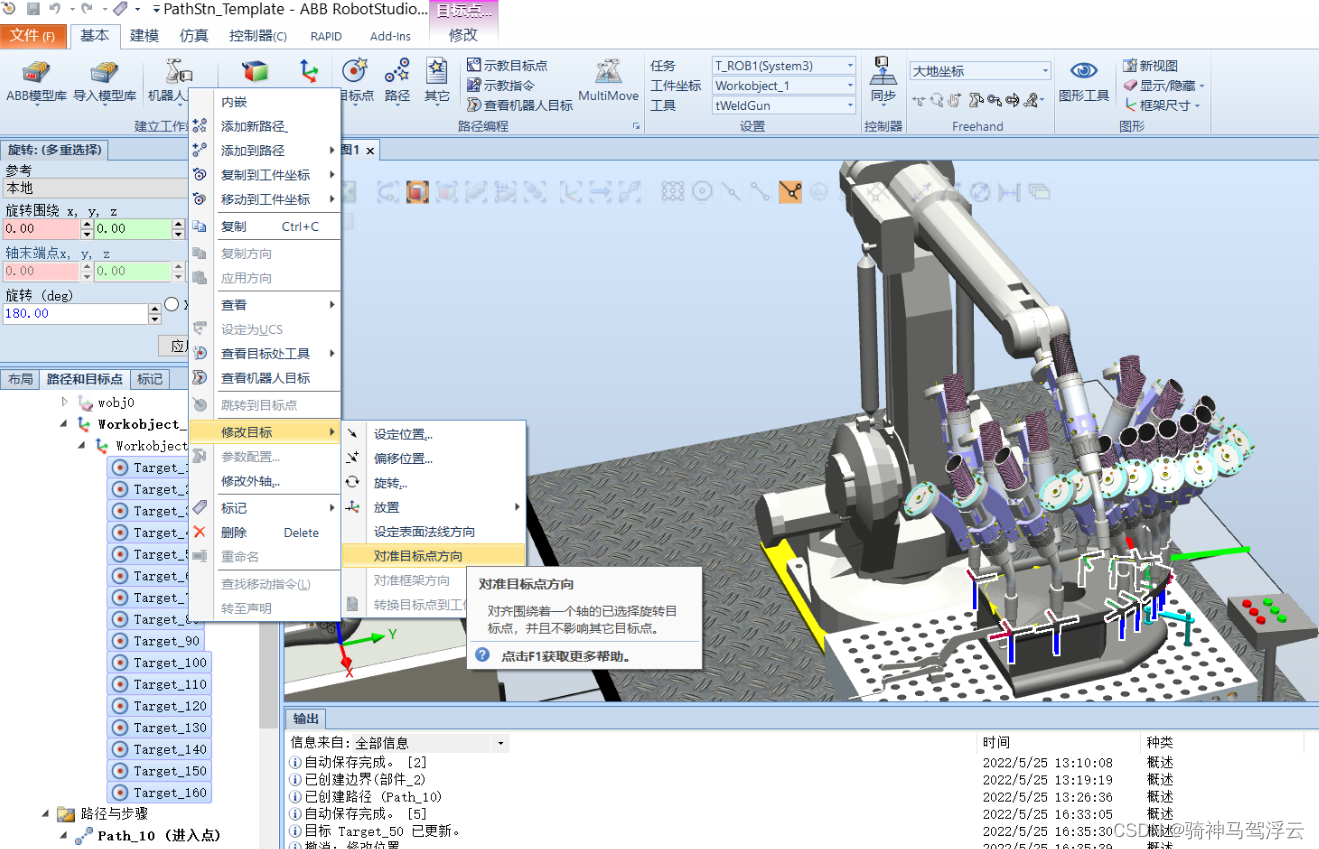
Task: Collapse the 路径与步骤 tree node
Action: click(45, 814)
